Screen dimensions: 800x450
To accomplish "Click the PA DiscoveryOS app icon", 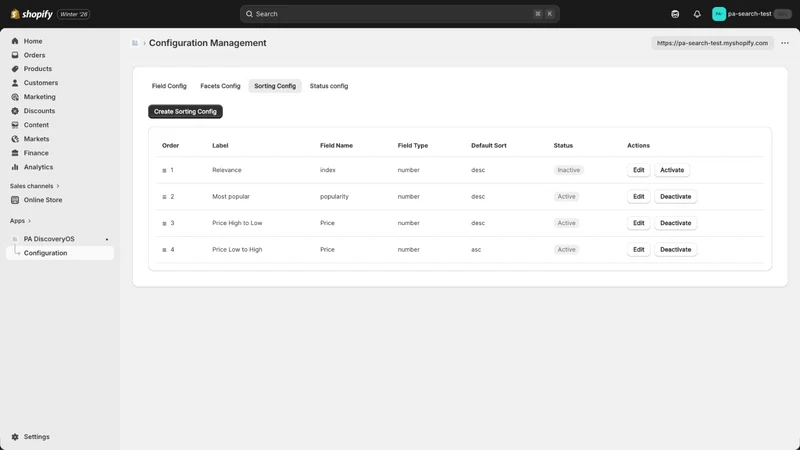I will tap(15, 239).
